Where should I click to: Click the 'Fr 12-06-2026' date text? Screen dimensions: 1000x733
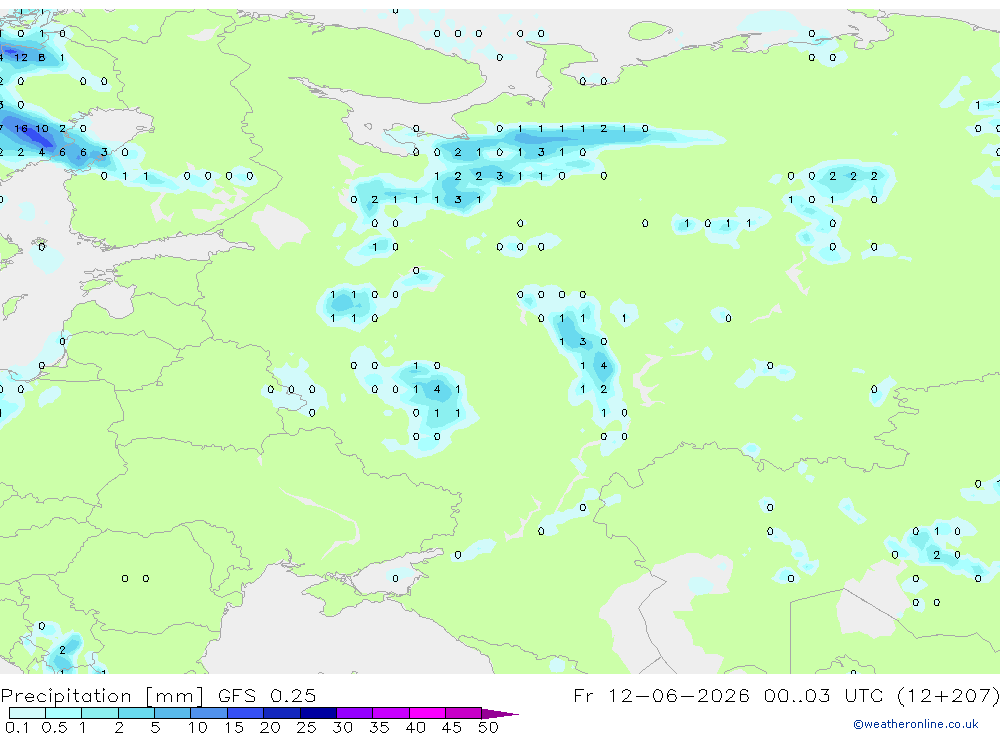click(x=661, y=695)
